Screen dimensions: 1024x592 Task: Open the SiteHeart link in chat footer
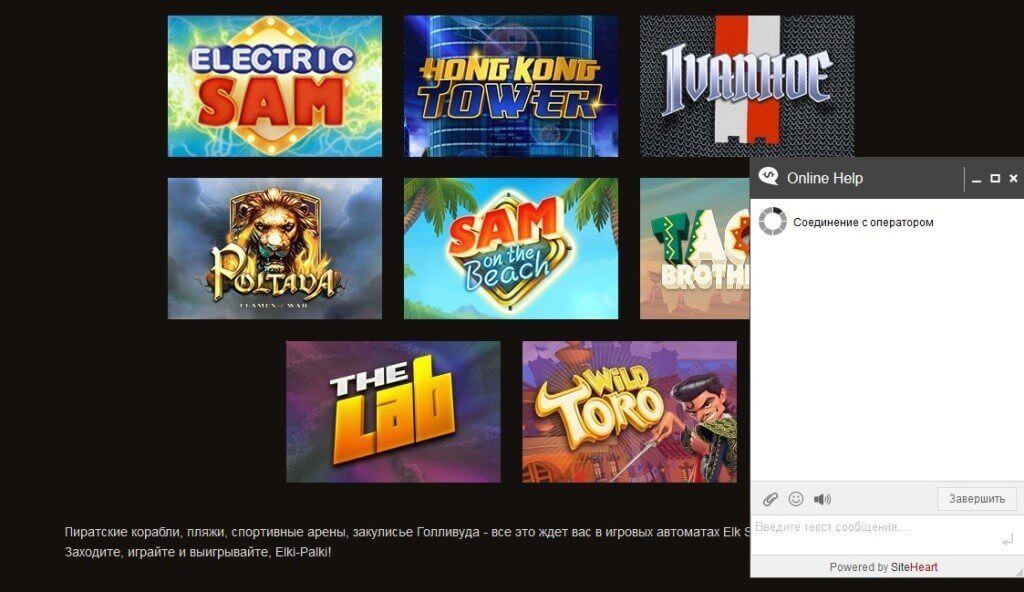914,567
